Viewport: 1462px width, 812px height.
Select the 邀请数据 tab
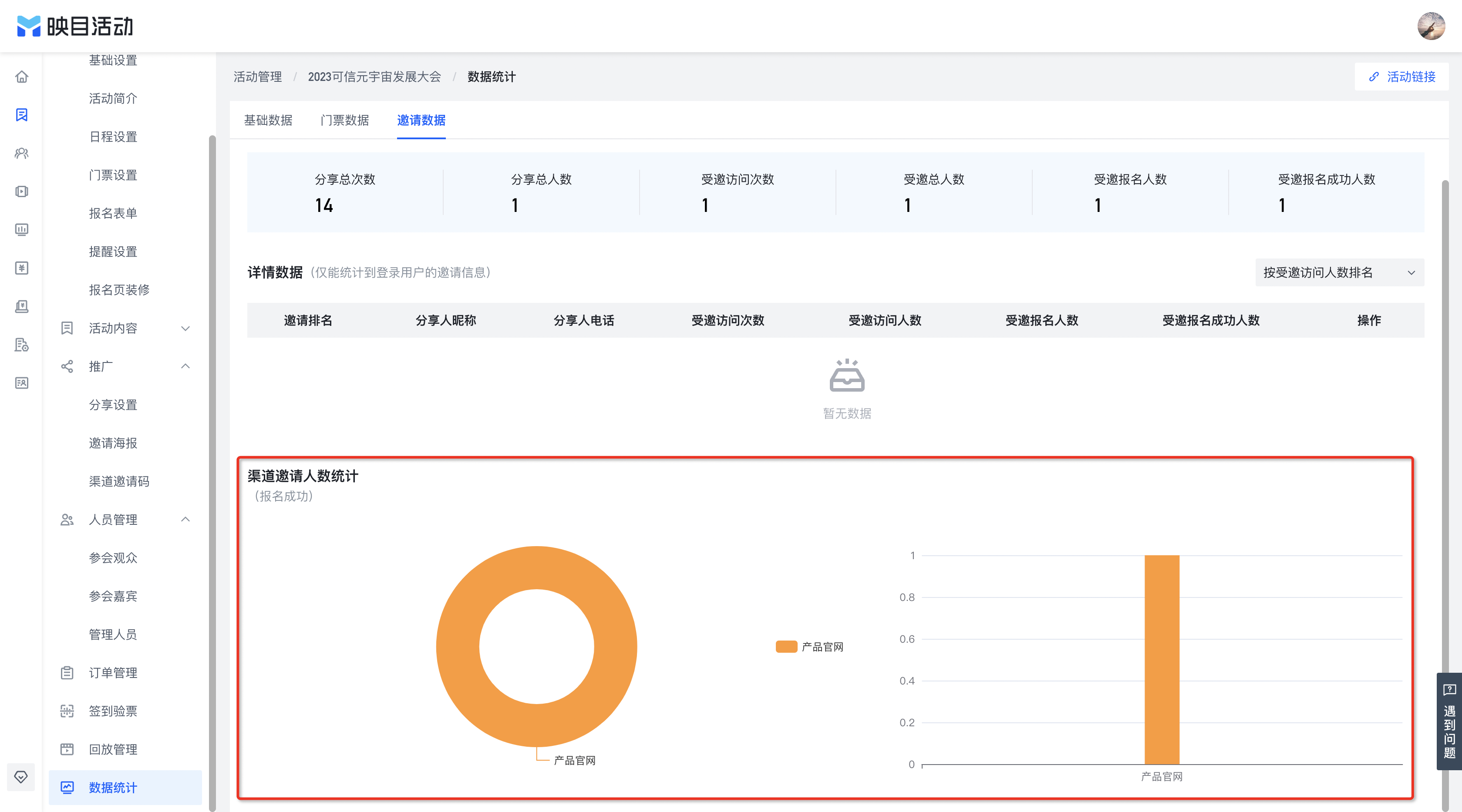pos(421,120)
